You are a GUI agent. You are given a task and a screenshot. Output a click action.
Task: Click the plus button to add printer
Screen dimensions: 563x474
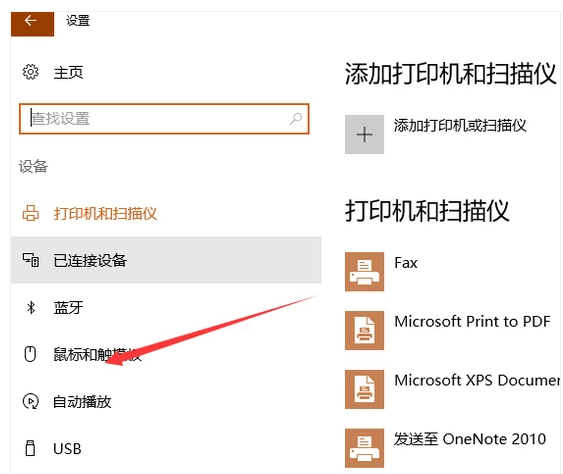364,135
